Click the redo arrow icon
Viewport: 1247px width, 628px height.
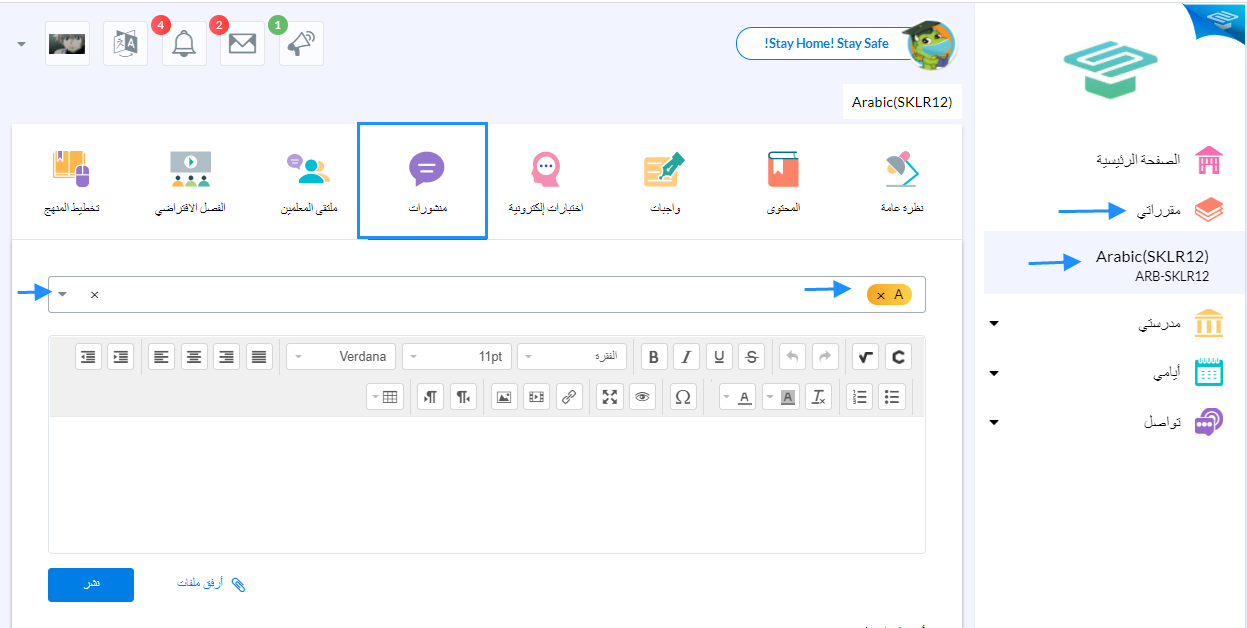[825, 357]
